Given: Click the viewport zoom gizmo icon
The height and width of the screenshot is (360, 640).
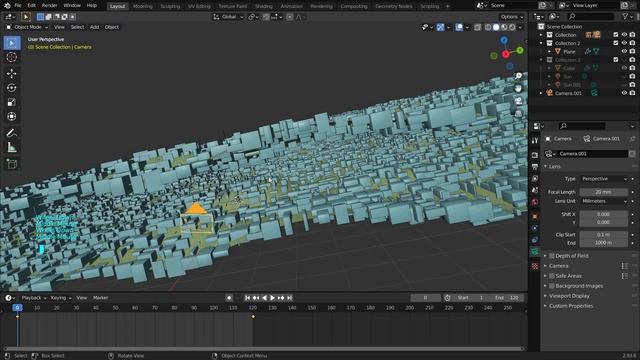Looking at the screenshot, I should 518,76.
